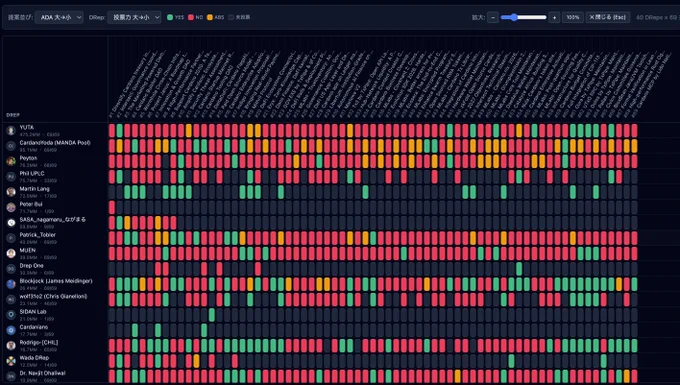Viewport: 680px width, 385px height.
Task: Reset zoom with the 100% button
Action: point(573,17)
